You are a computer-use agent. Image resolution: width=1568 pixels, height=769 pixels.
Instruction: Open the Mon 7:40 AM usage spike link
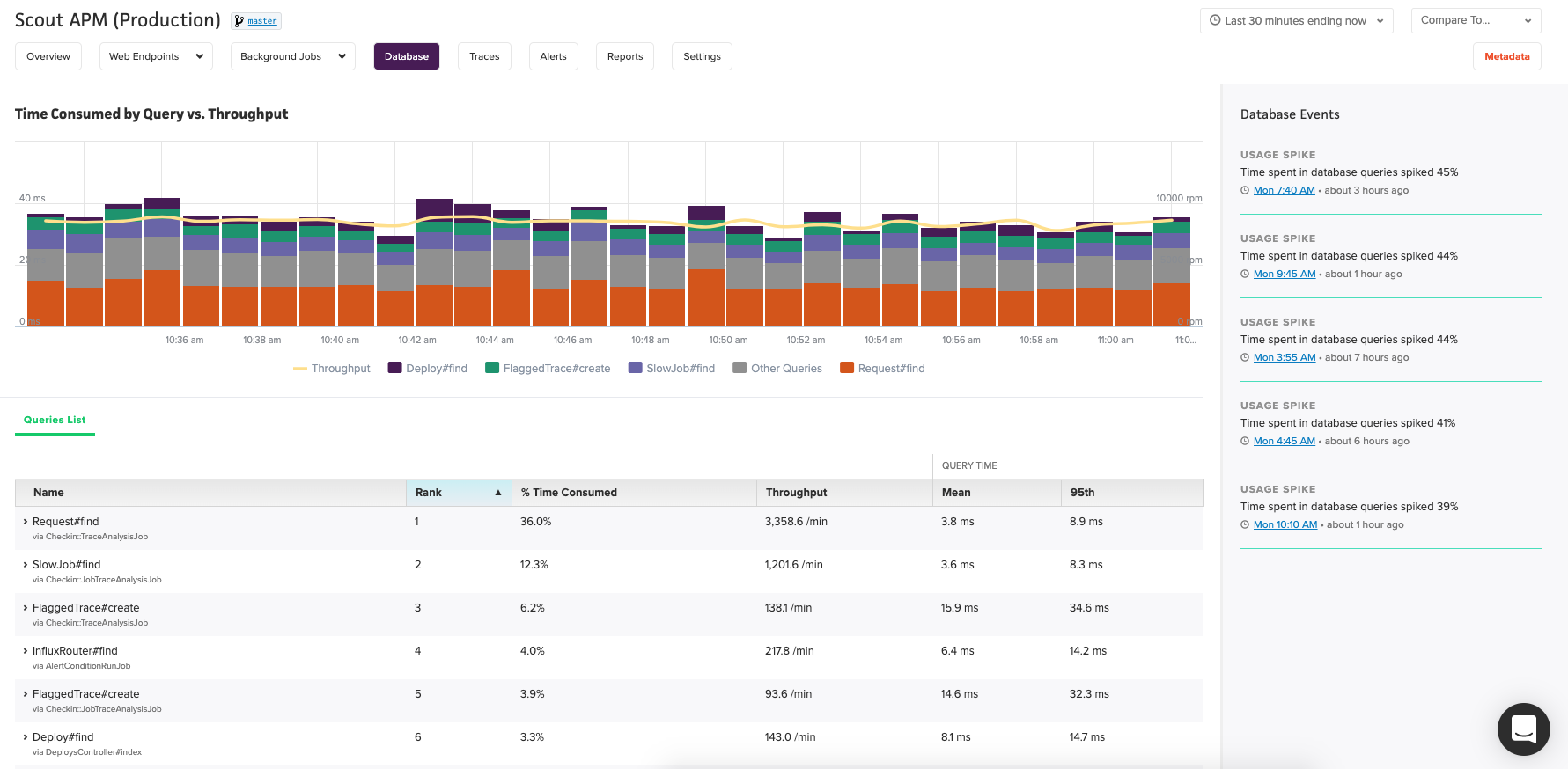1284,190
